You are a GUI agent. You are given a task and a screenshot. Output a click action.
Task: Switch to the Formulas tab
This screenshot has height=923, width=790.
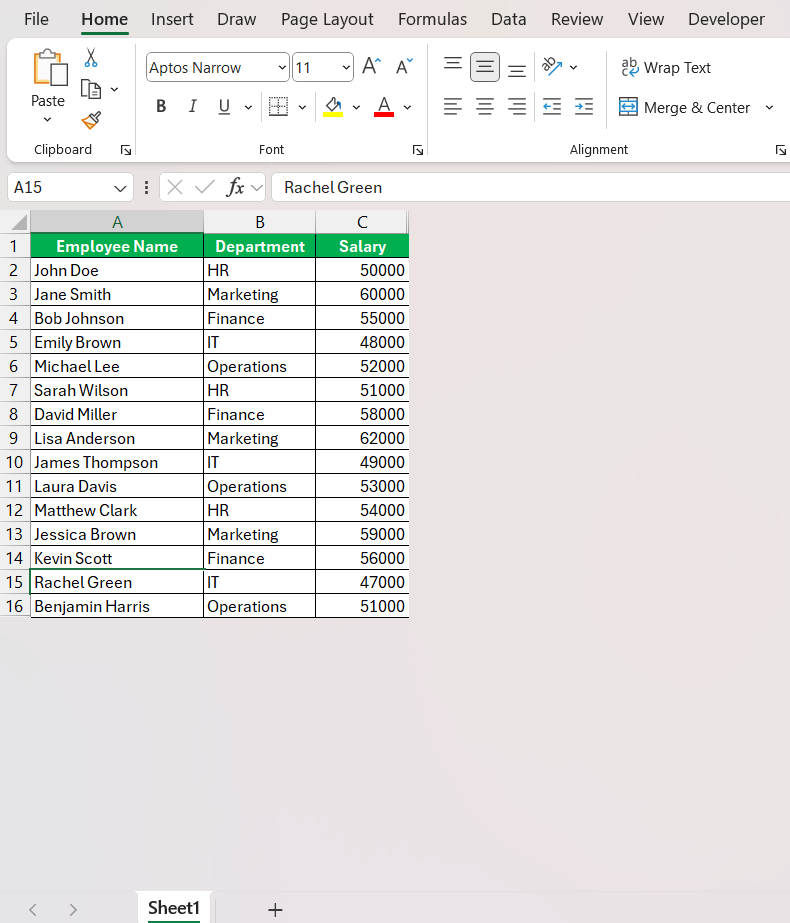[x=433, y=19]
